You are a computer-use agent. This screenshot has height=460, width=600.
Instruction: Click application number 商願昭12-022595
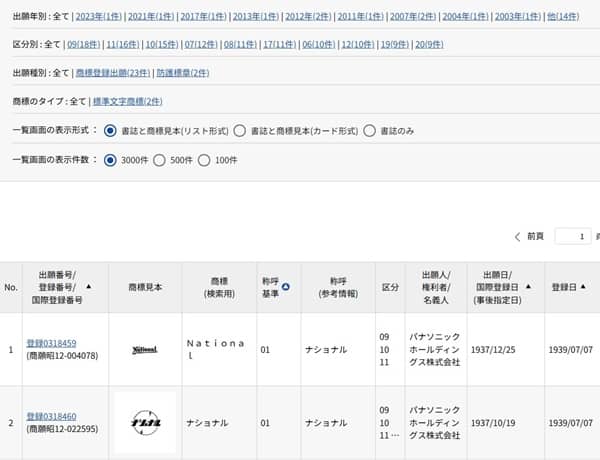(62, 429)
